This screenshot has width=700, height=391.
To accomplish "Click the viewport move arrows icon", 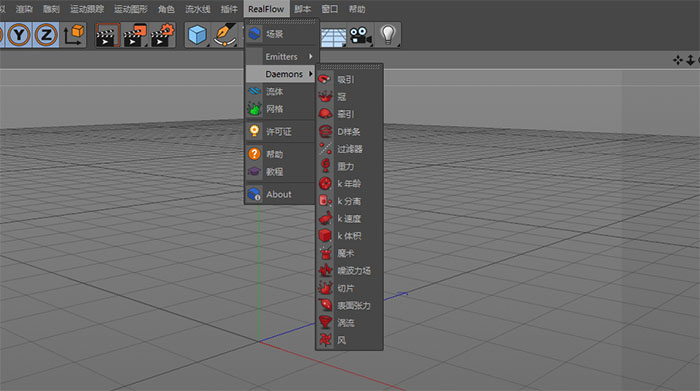I will pyautogui.click(x=678, y=60).
